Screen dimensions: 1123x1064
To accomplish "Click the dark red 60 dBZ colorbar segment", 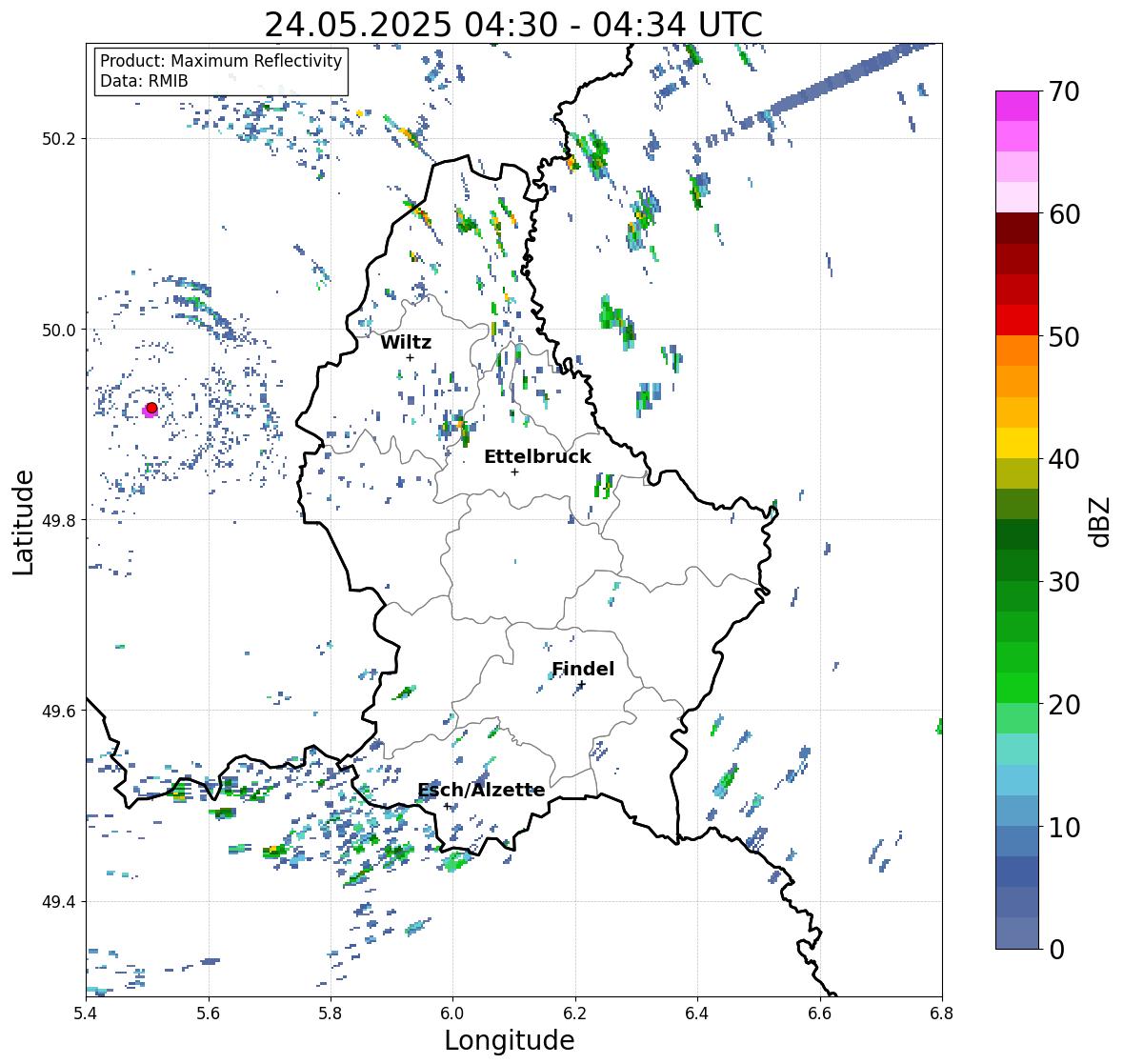I will pos(1017,228).
